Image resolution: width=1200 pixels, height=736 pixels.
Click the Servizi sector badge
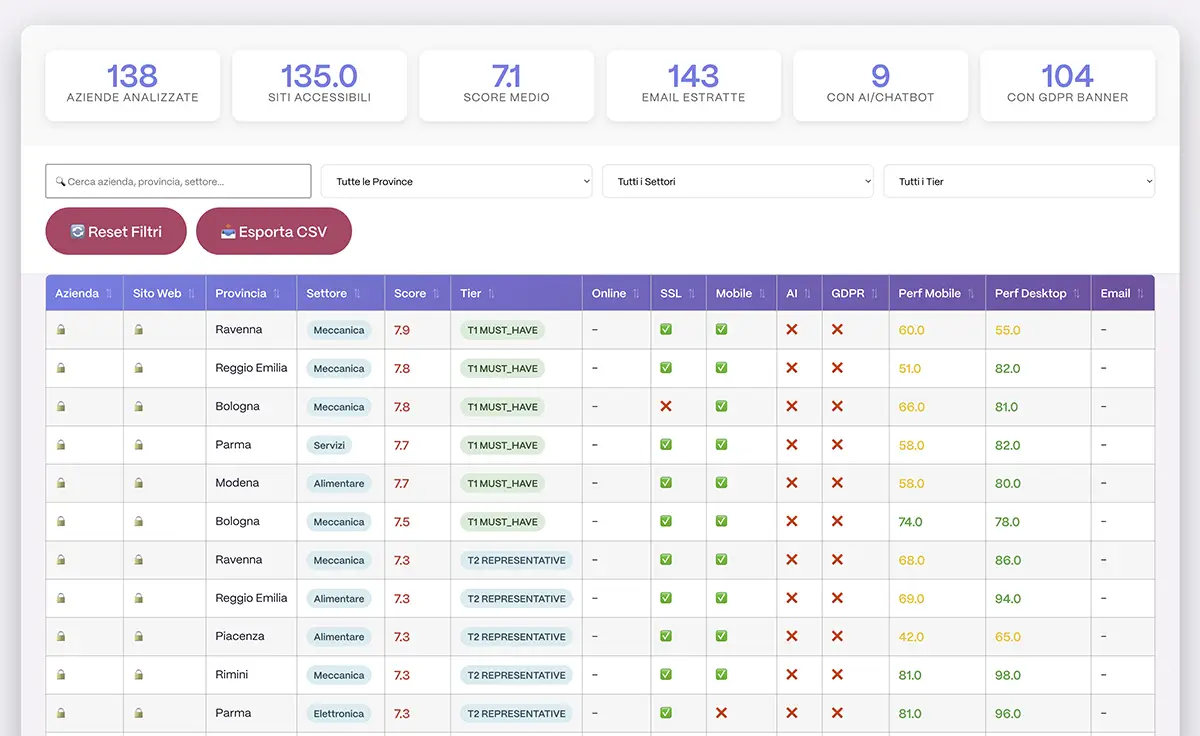click(329, 445)
